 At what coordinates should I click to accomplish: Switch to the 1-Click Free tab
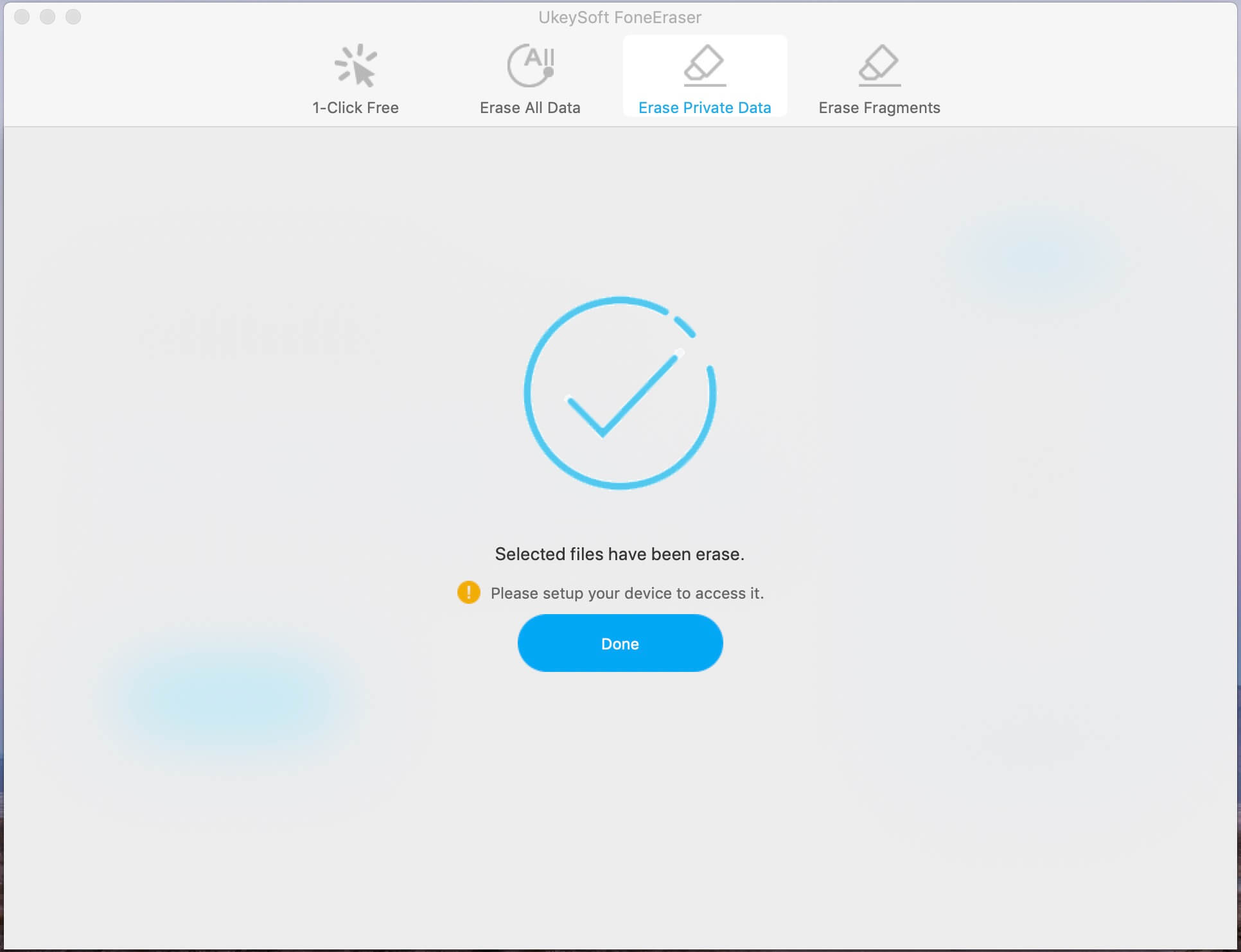pyautogui.click(x=355, y=79)
